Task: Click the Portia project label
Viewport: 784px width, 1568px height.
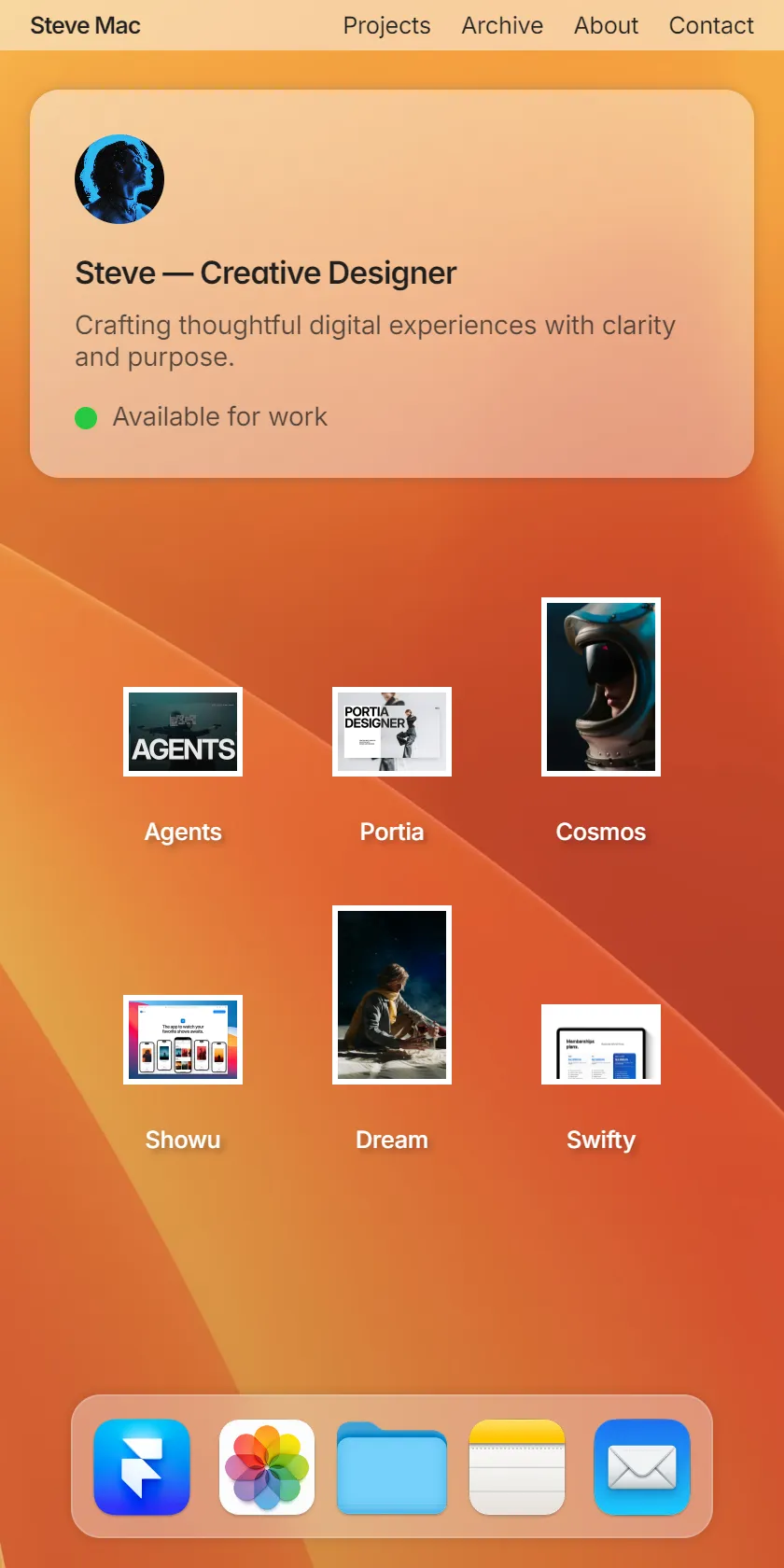Action: tap(392, 832)
